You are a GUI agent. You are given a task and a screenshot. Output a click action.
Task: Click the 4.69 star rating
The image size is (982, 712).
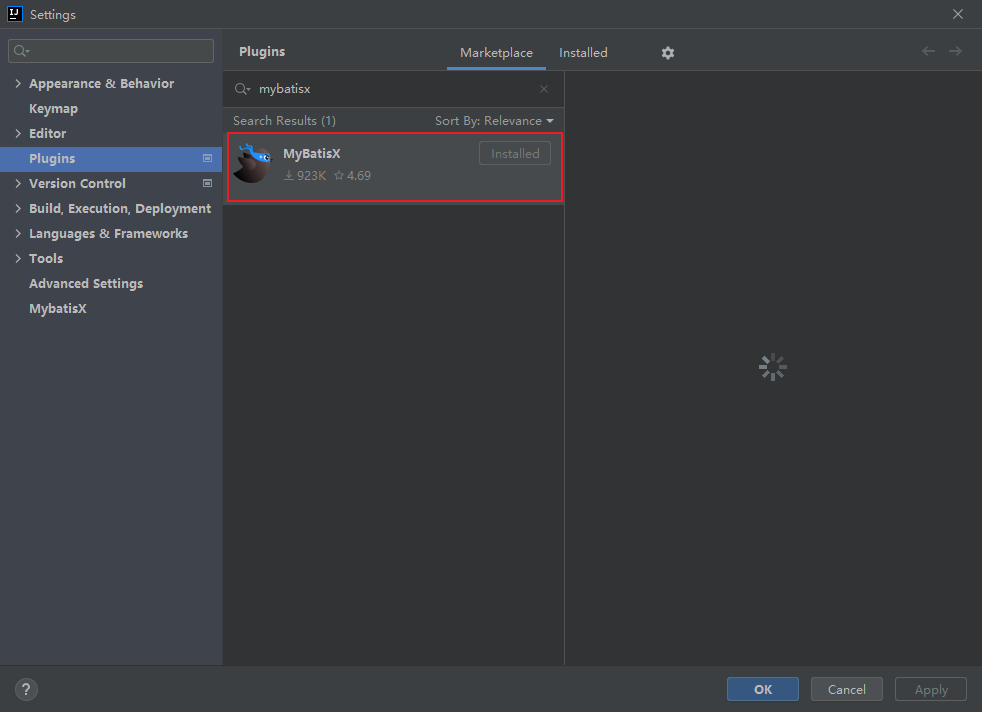pos(353,175)
